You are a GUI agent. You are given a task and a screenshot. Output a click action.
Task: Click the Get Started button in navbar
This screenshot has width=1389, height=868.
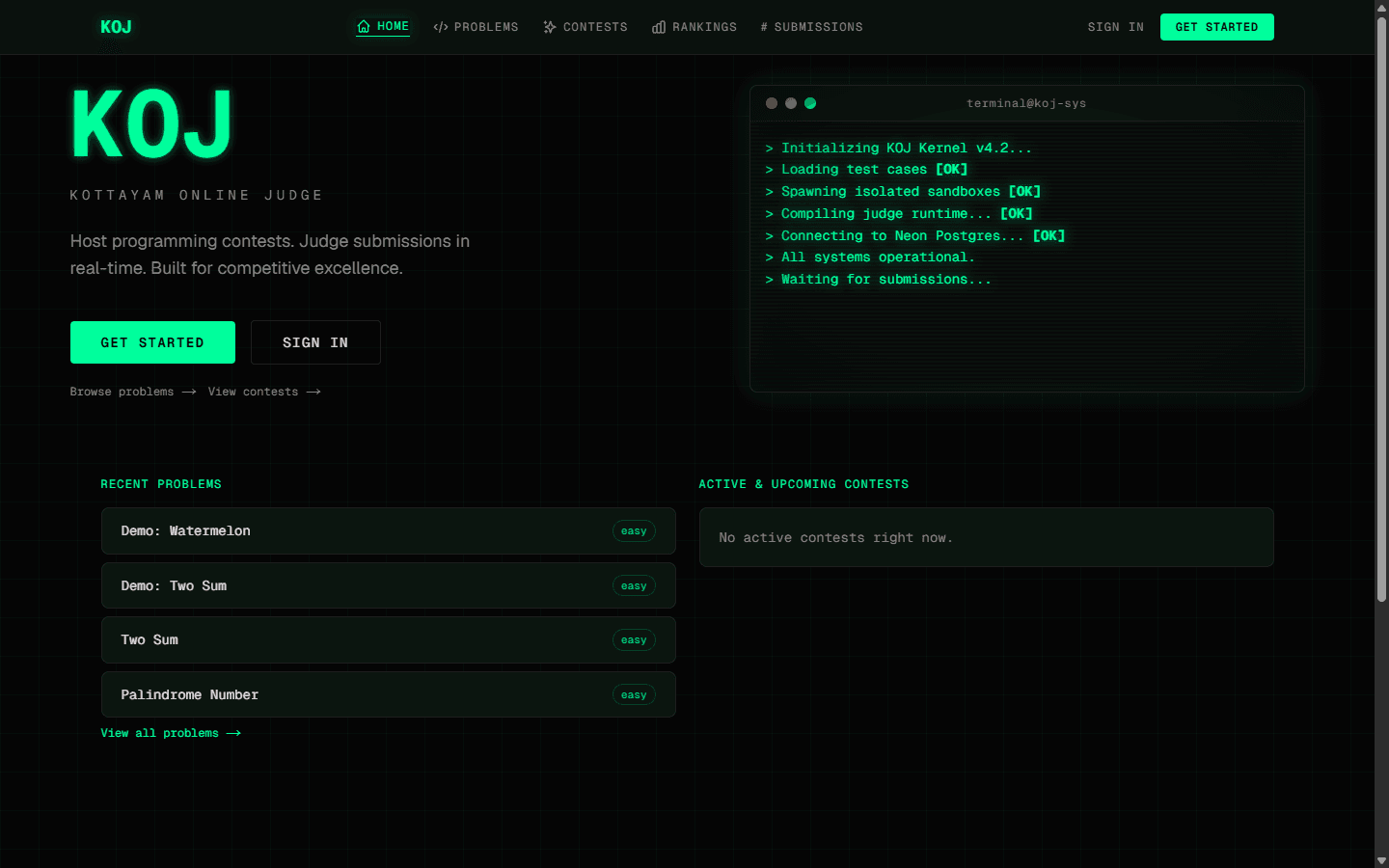1217,27
